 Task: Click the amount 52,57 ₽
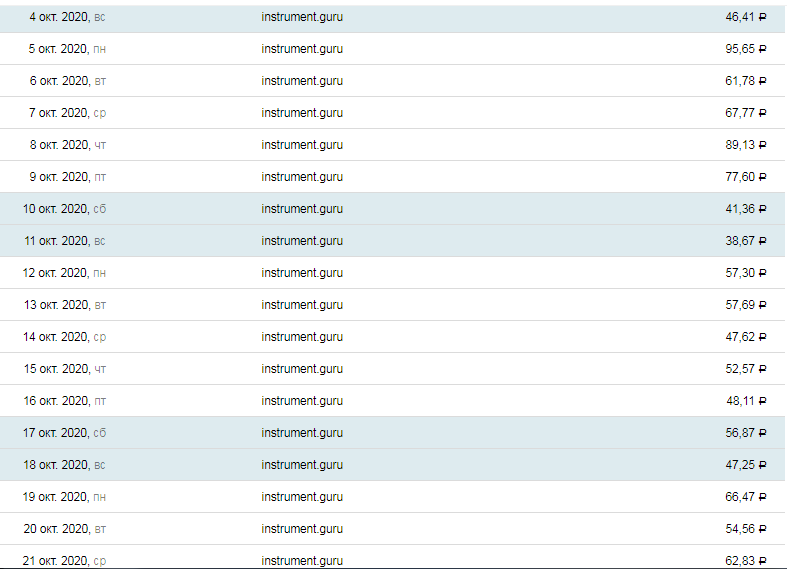coord(746,369)
